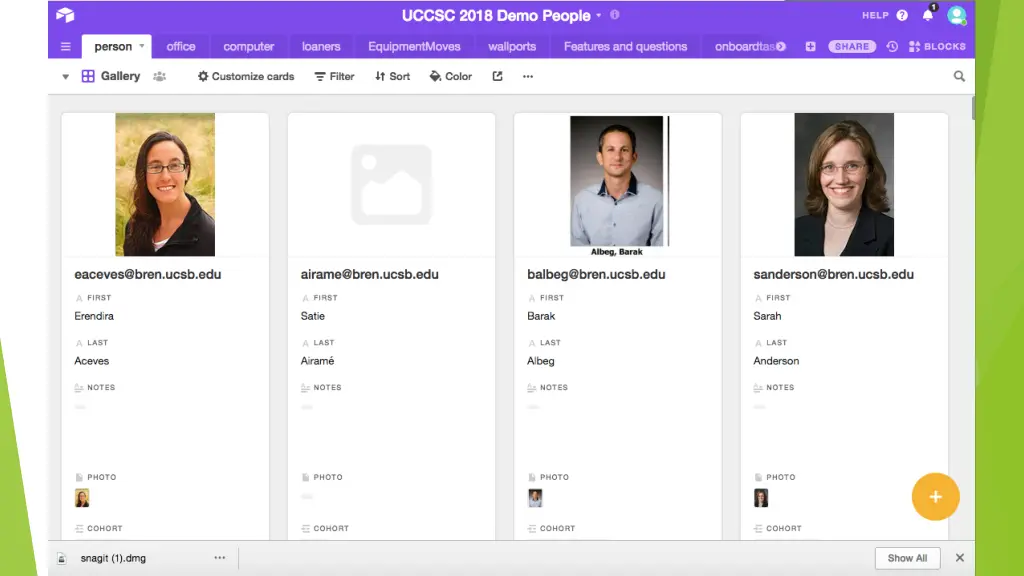Open Barak Albeg cover photo

pyautogui.click(x=617, y=184)
